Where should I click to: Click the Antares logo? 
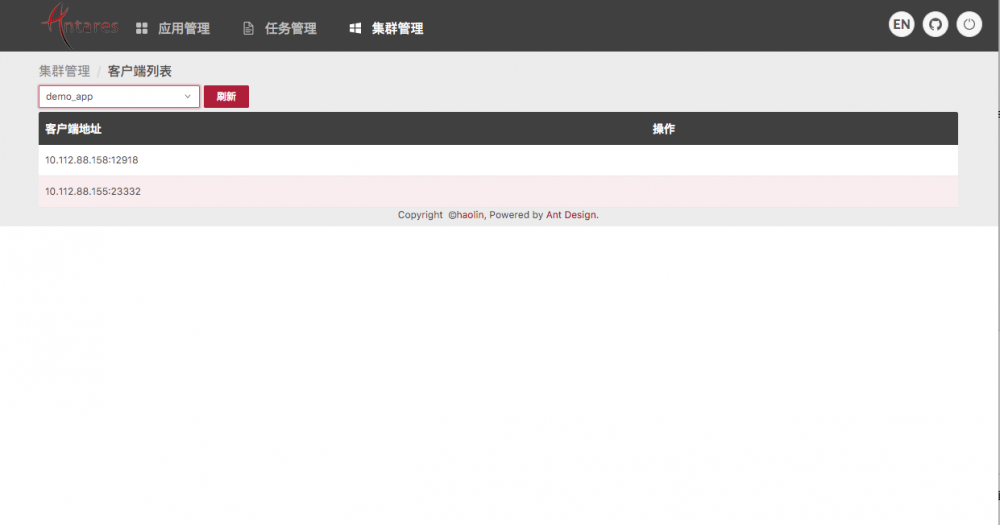tap(80, 26)
